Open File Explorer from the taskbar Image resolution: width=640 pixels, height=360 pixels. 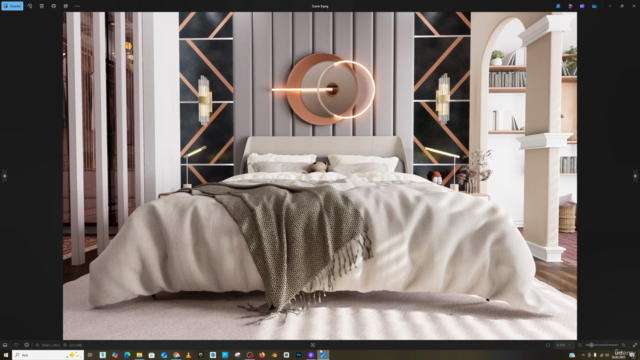click(x=140, y=355)
